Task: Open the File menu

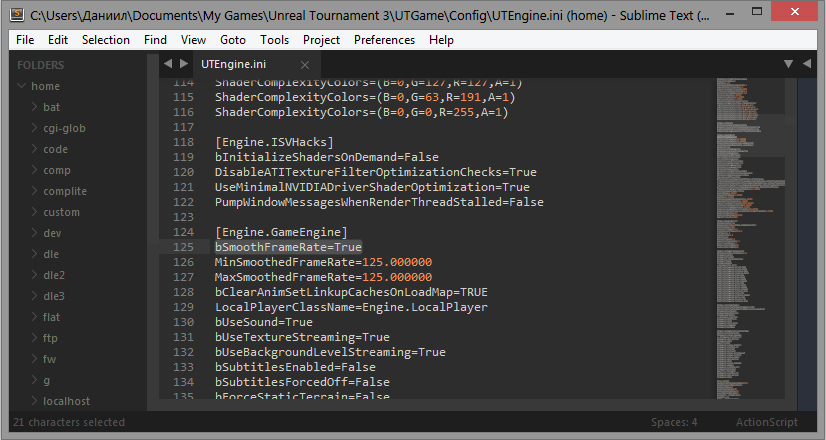Action: point(25,40)
